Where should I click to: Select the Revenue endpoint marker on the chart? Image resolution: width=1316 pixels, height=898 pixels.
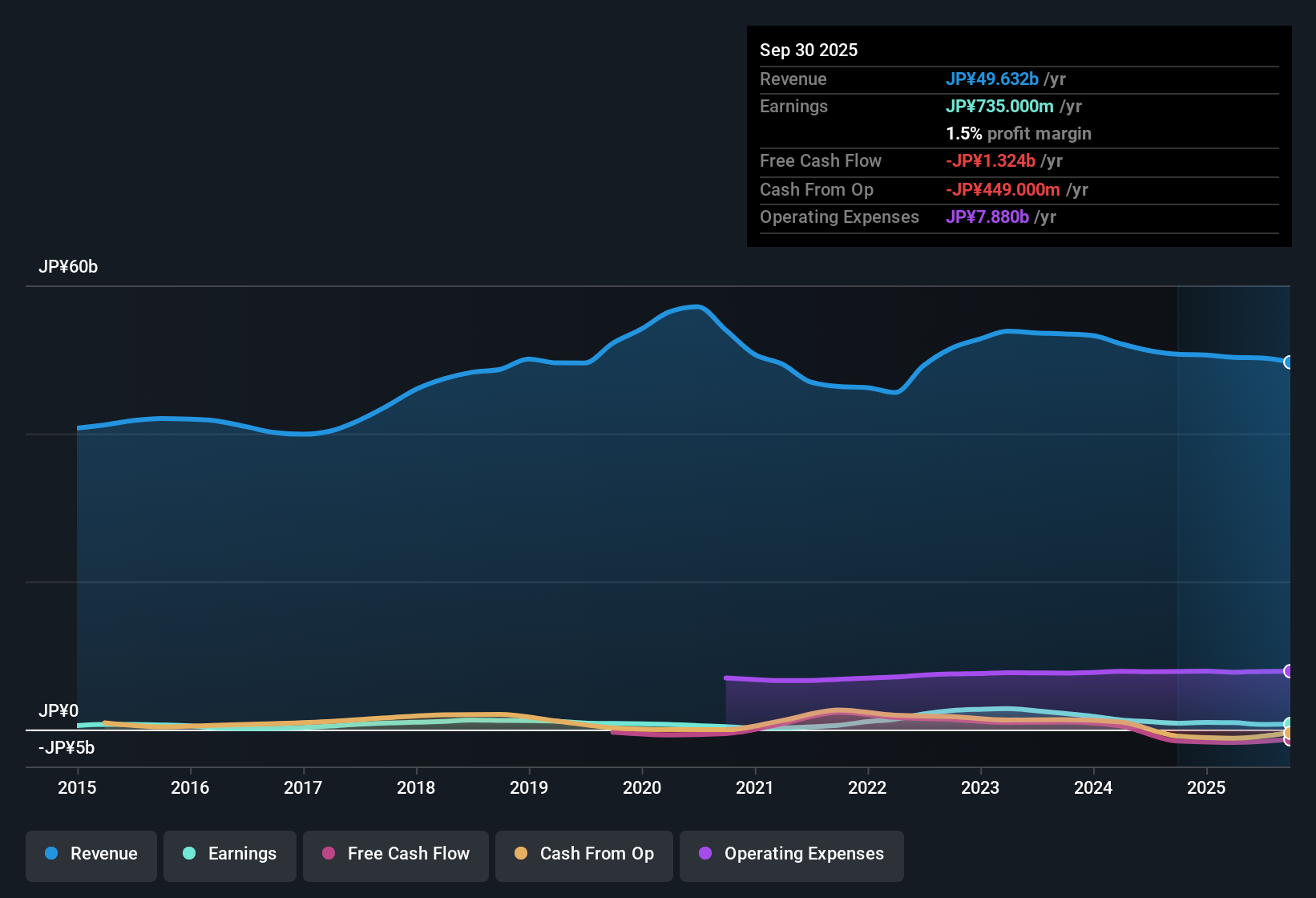point(1289,362)
